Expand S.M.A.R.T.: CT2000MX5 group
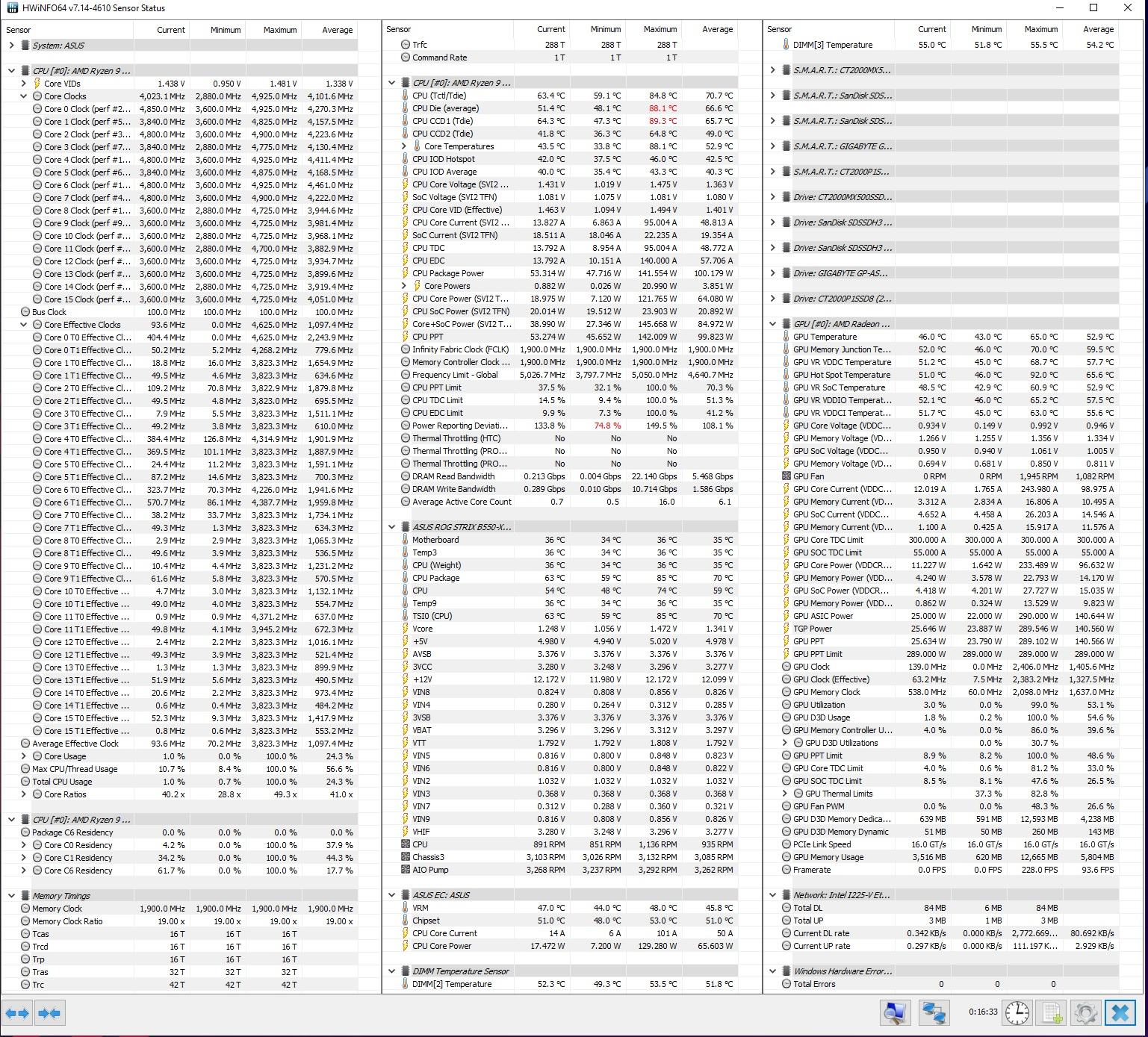The image size is (1148, 1037). point(773,70)
